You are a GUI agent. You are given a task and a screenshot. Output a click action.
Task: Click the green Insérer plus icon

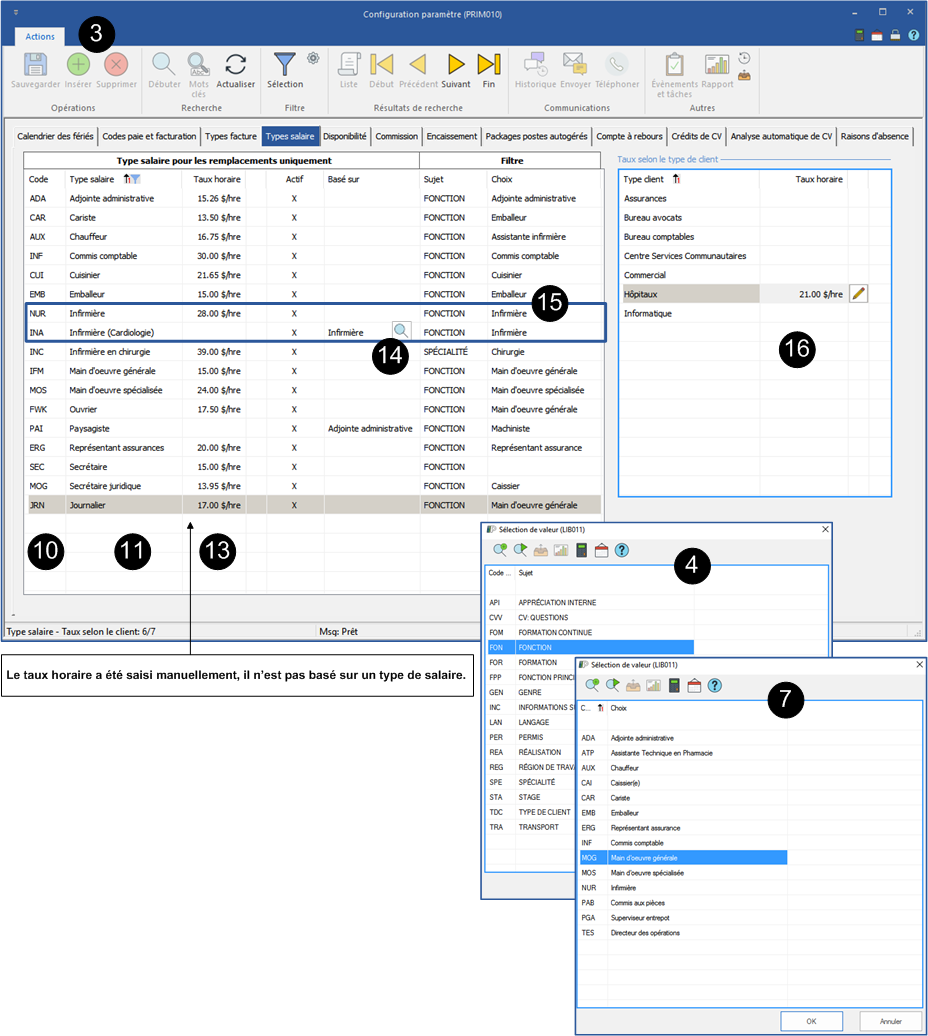tap(78, 65)
